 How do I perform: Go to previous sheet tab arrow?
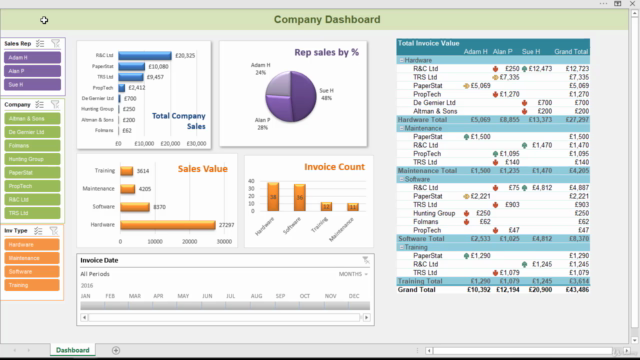[15, 350]
